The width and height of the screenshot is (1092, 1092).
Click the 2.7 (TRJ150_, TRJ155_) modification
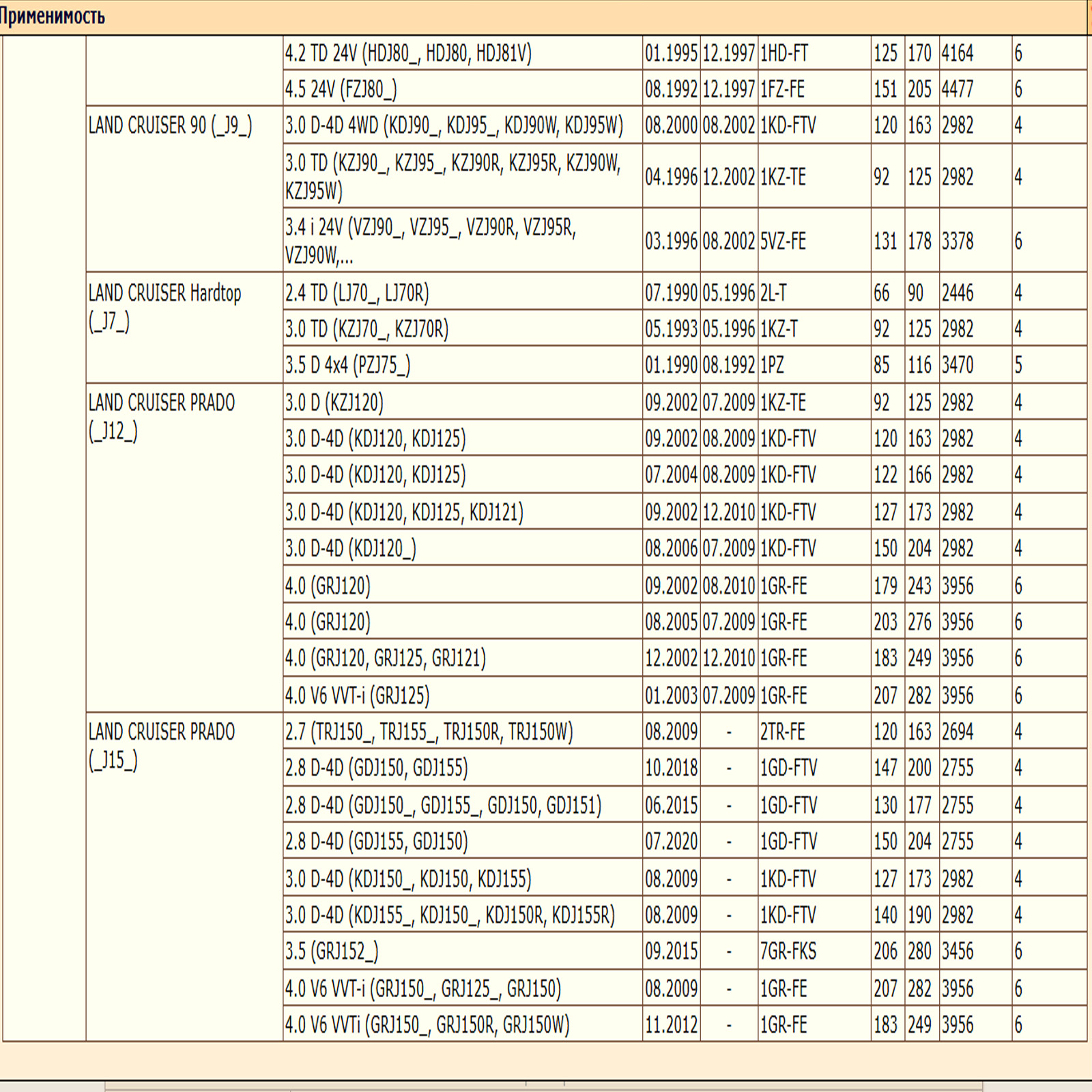pyautogui.click(x=429, y=732)
